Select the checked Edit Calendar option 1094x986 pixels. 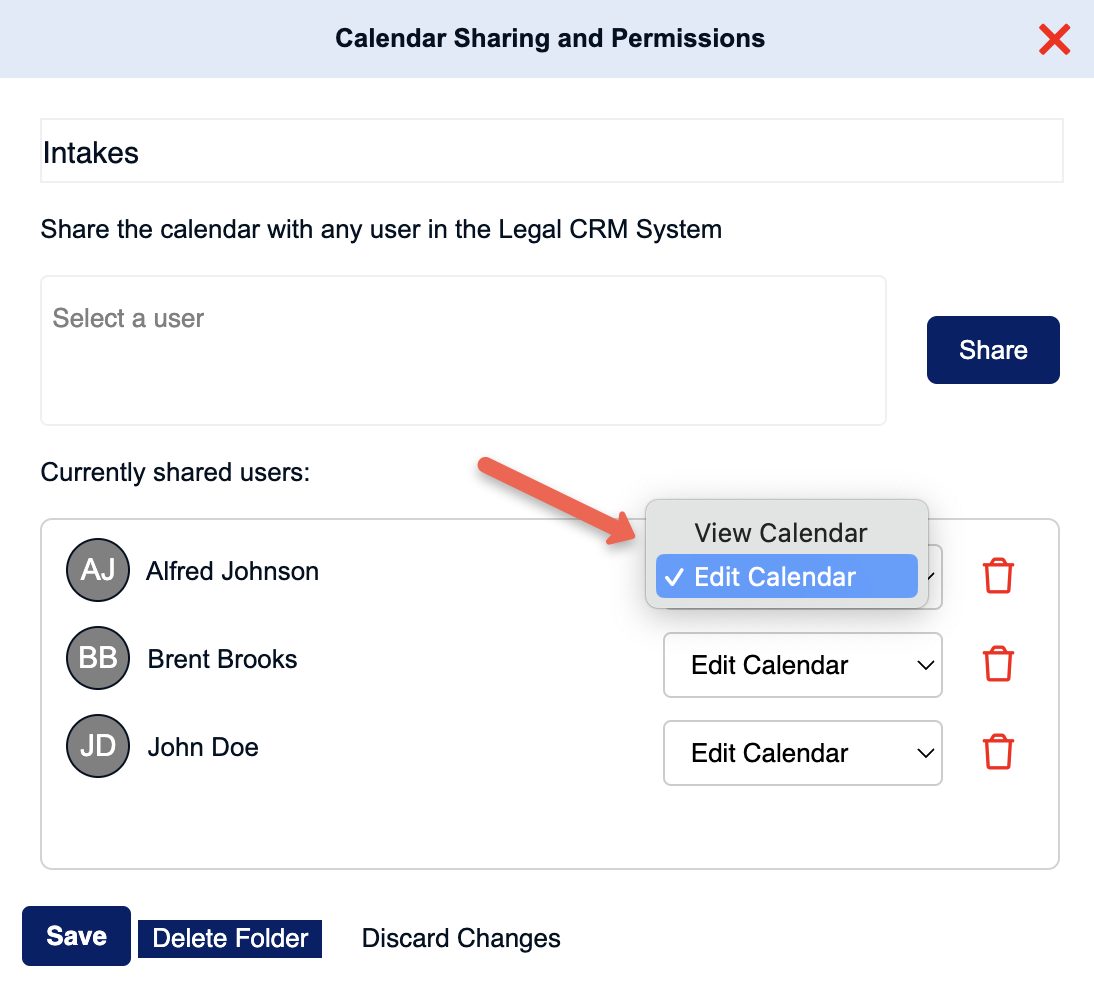coord(786,576)
